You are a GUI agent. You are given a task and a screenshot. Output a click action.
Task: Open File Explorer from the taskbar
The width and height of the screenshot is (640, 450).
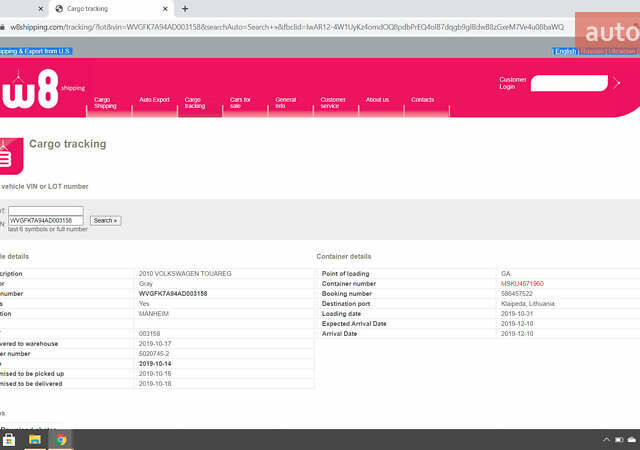(x=35, y=439)
